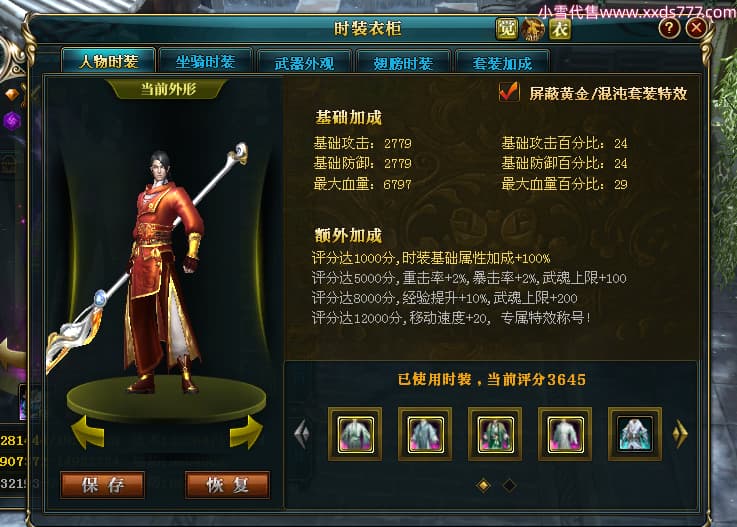Open the 觉 icon in title bar
This screenshot has width=737, height=527.
pos(507,29)
